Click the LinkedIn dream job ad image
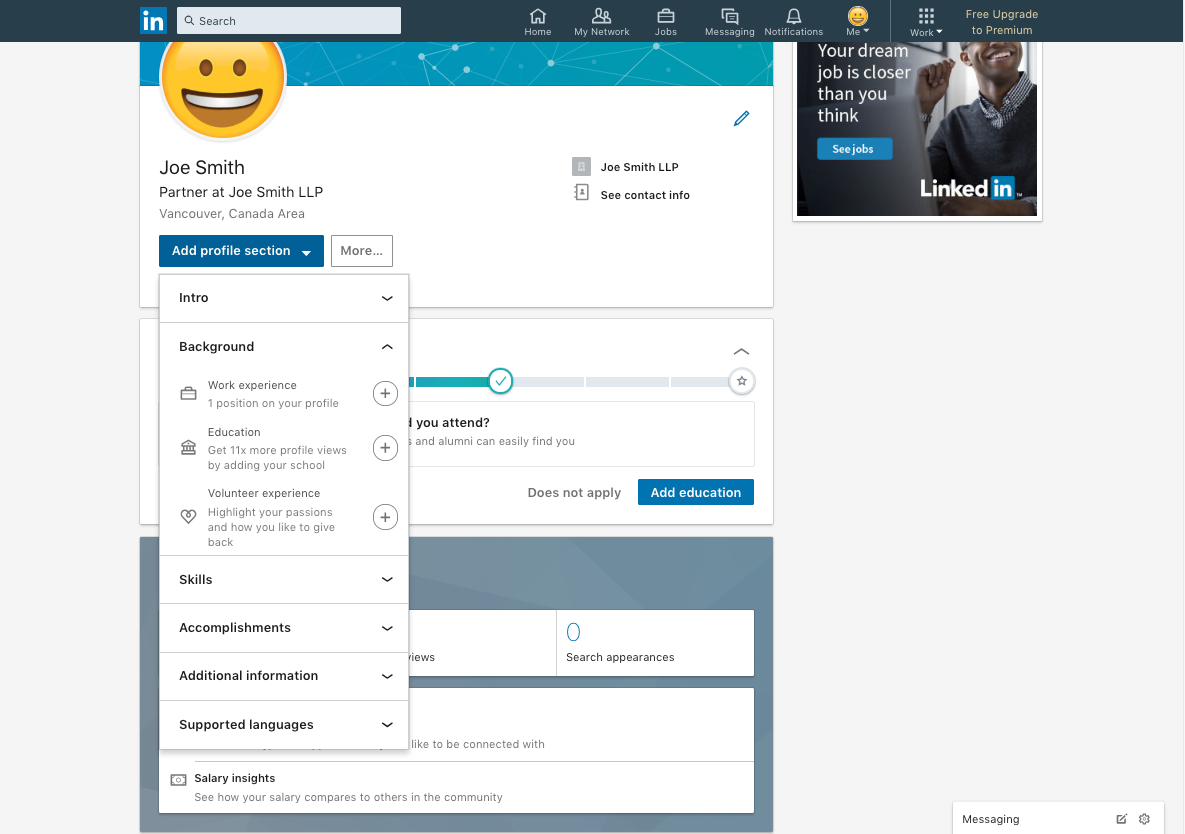 coord(917,129)
